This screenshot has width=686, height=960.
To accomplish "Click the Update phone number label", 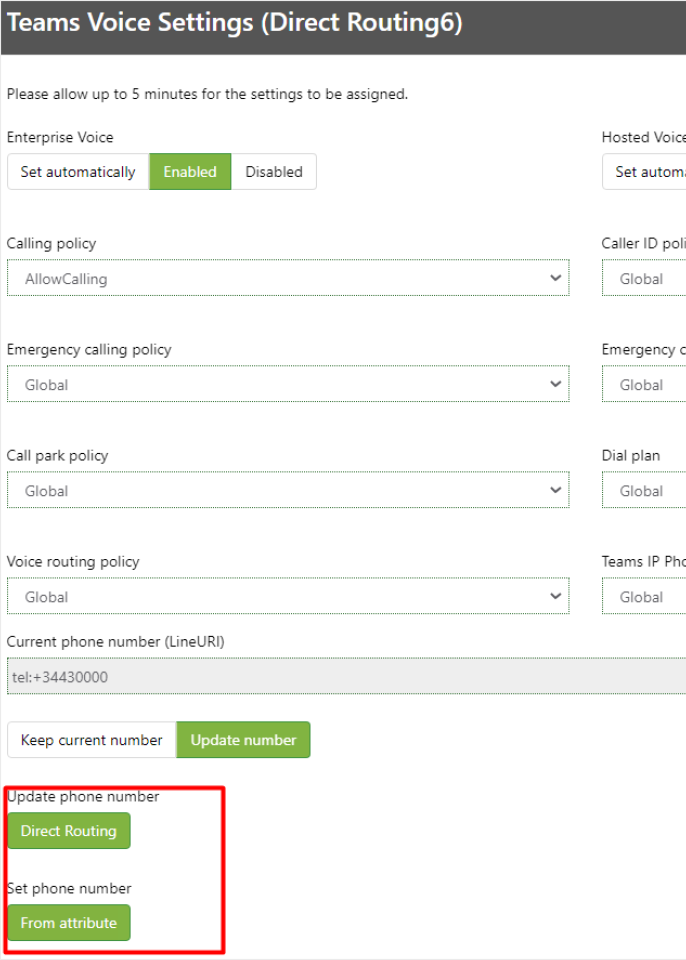I will [83, 797].
